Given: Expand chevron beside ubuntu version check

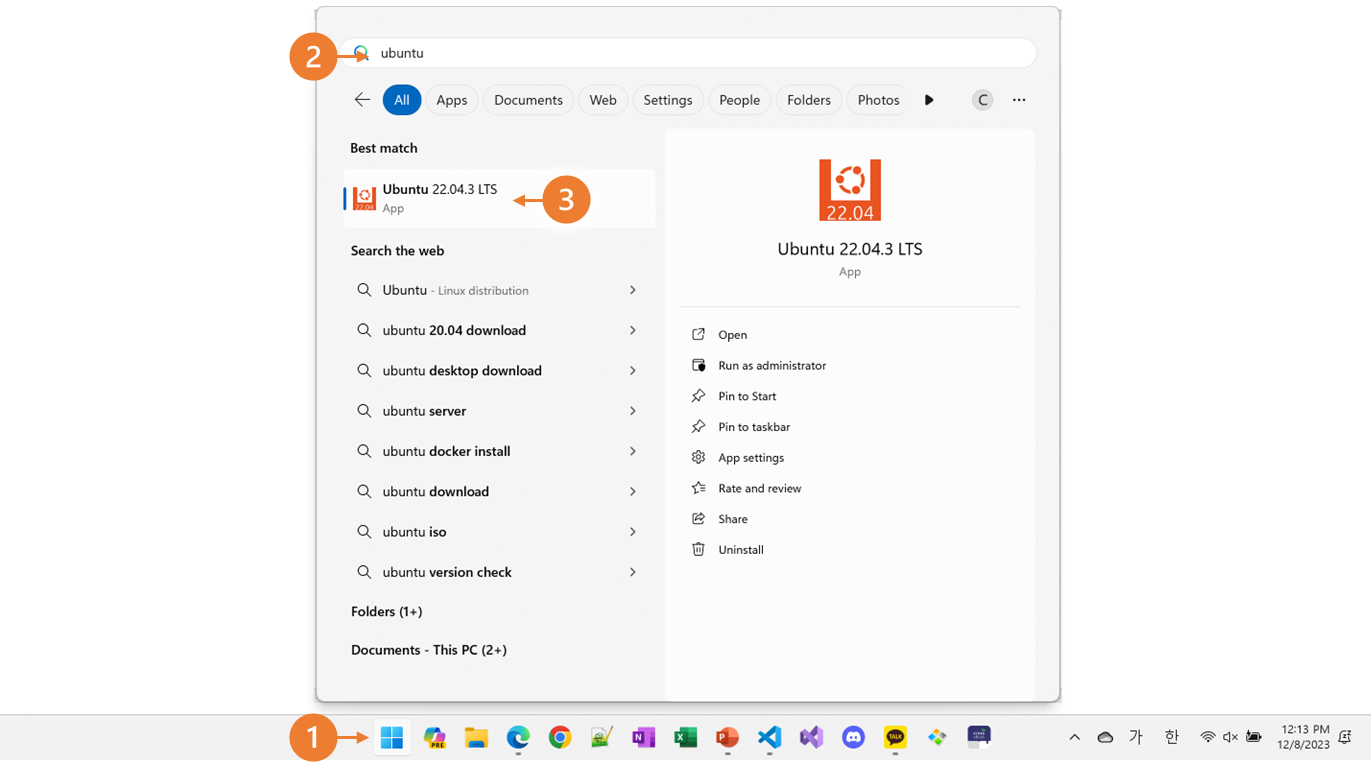Looking at the screenshot, I should 633,572.
